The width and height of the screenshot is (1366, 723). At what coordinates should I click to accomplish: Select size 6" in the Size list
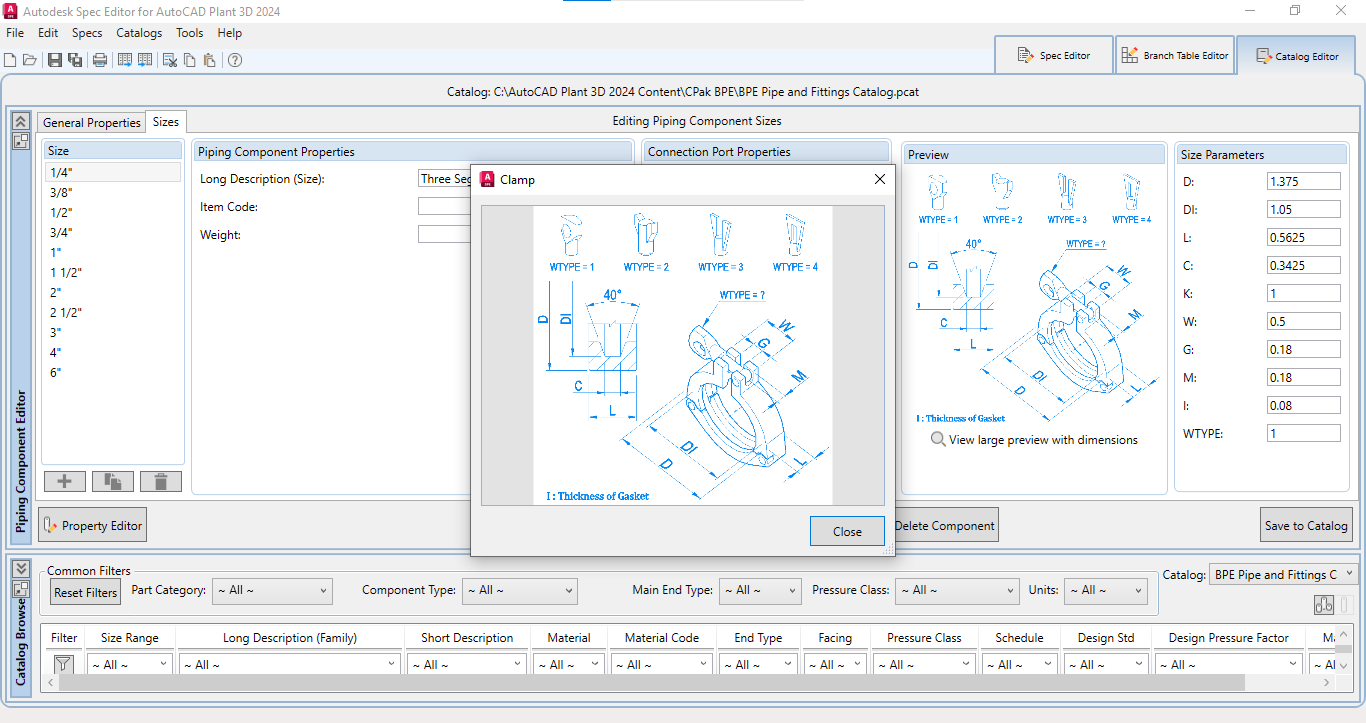tap(113, 372)
